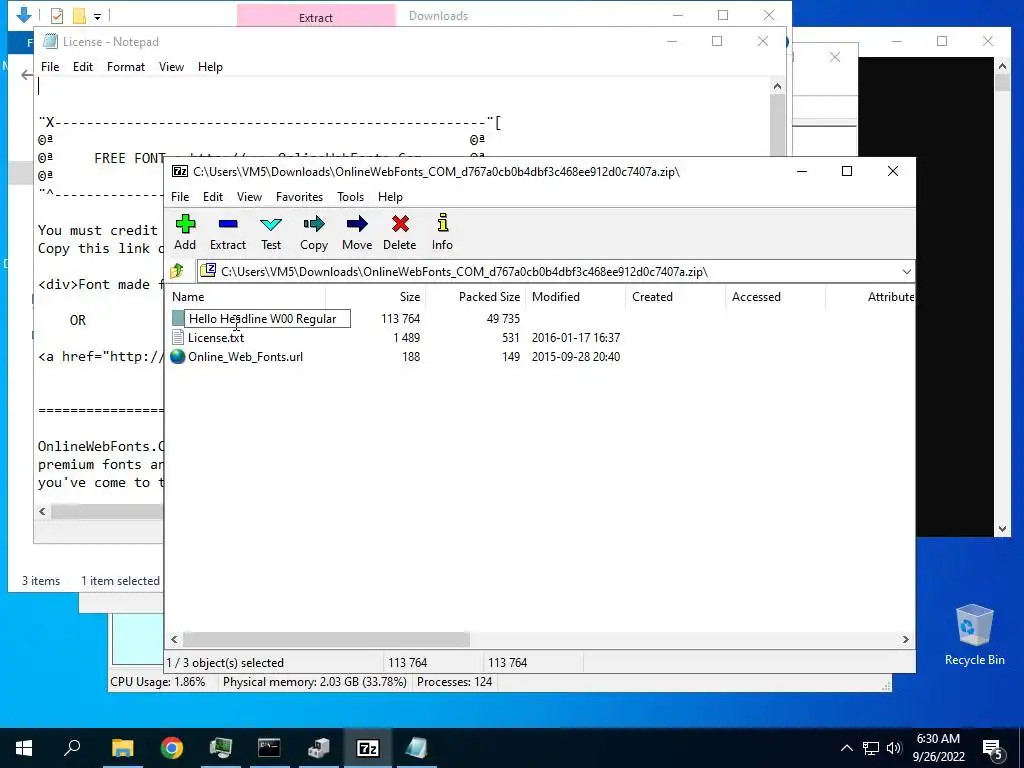Click Back arrow in the Explorer window

pyautogui.click(x=27, y=75)
